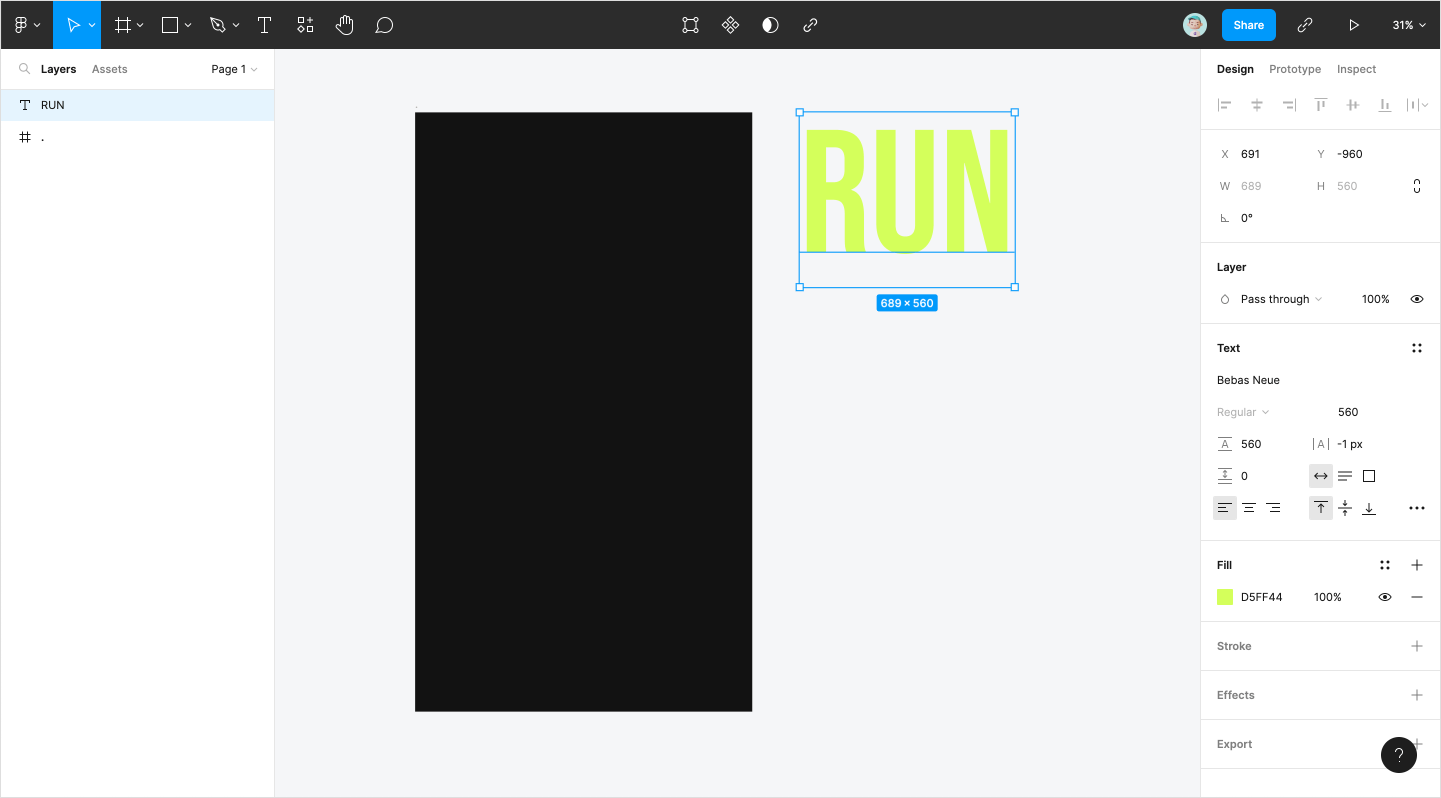Click the search icon in Layers panel
Viewport: 1441px width, 798px height.
[x=24, y=69]
